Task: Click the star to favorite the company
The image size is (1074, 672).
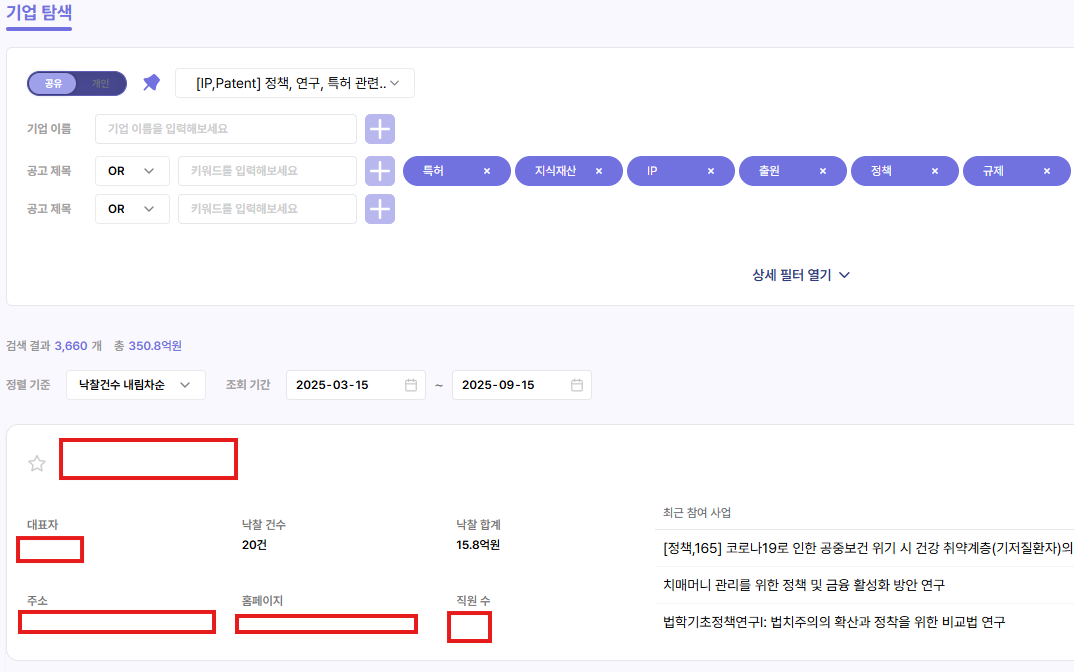Action: click(37, 463)
